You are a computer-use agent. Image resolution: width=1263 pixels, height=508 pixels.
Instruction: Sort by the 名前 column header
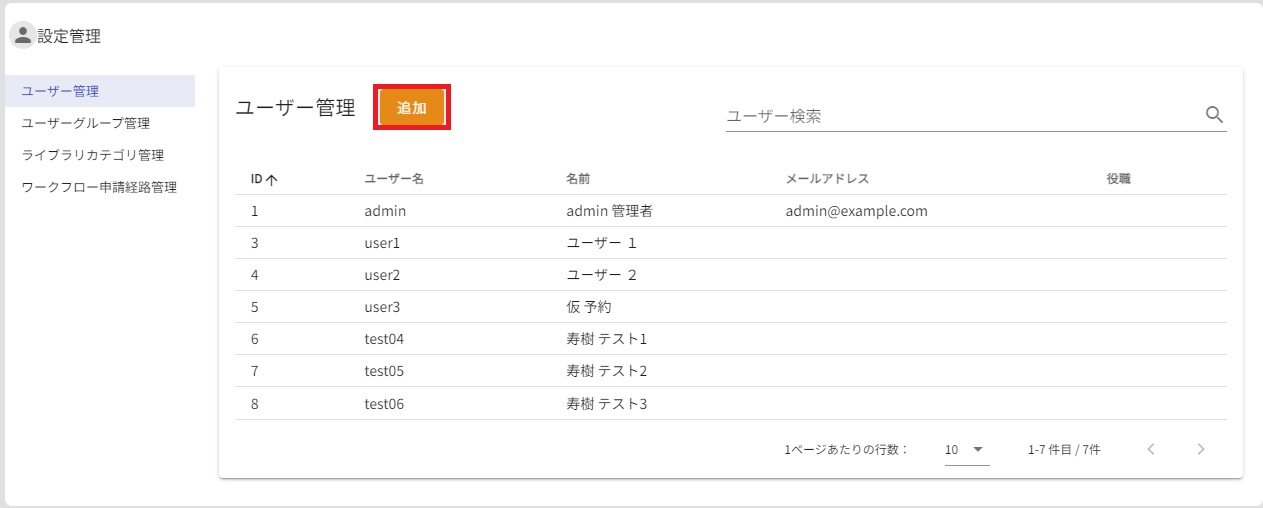[x=578, y=179]
